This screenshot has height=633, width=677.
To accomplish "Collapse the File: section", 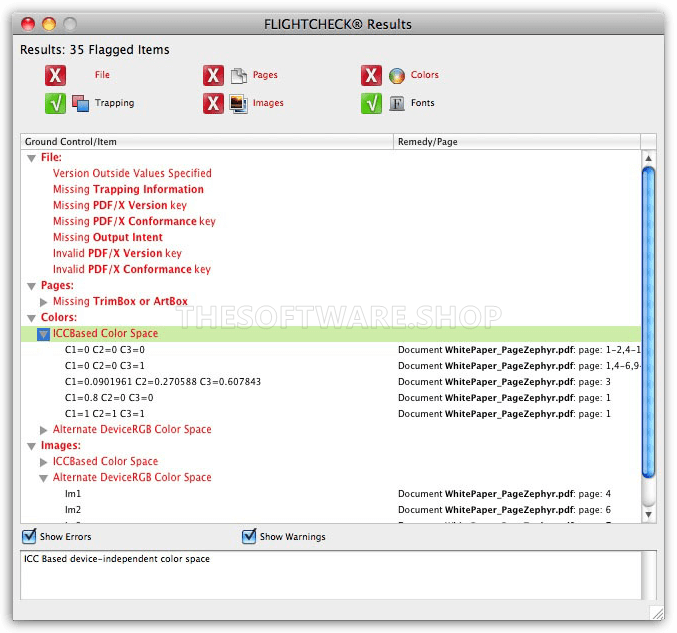I will click(x=31, y=158).
